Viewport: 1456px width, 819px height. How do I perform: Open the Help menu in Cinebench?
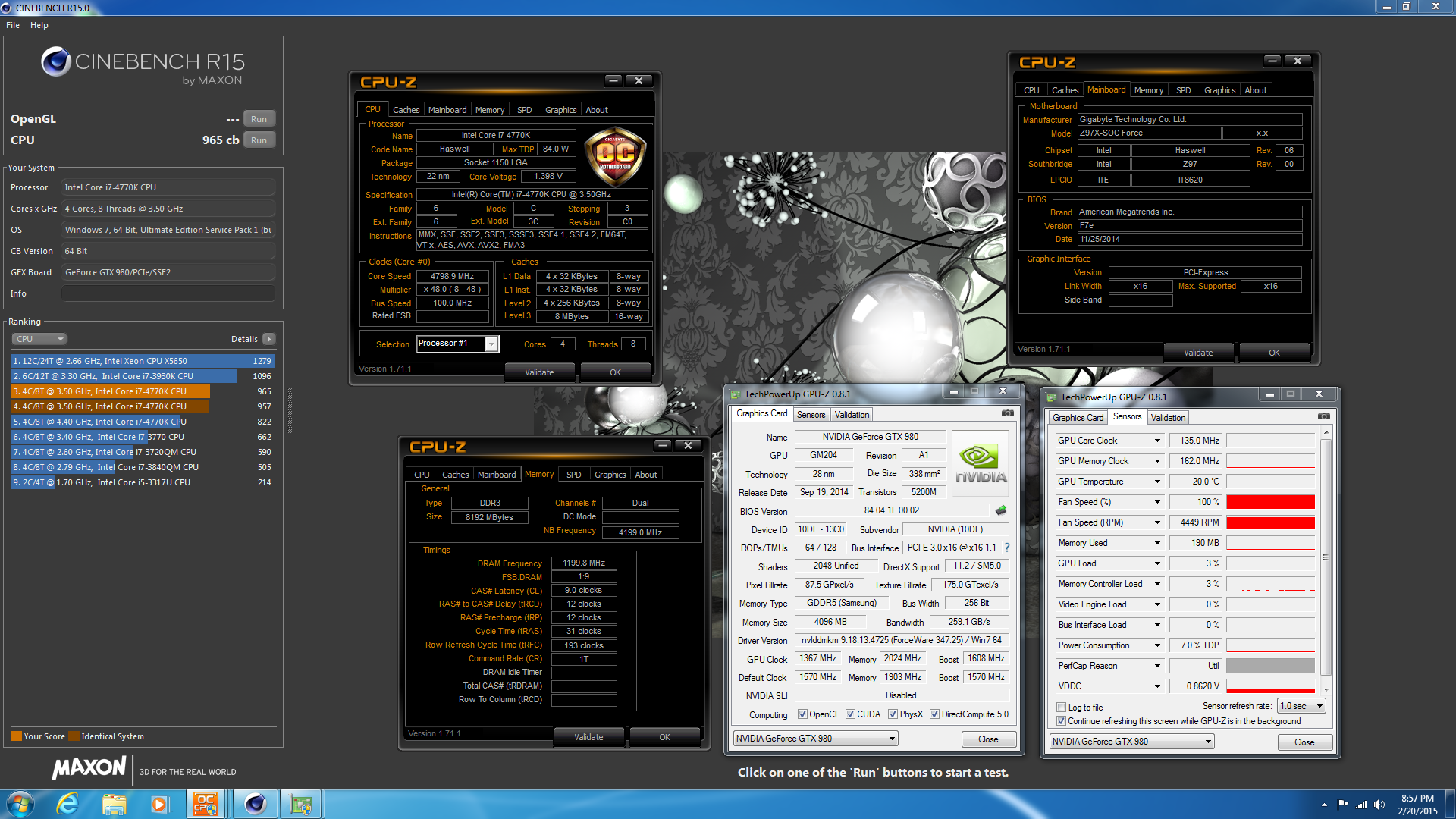39,25
